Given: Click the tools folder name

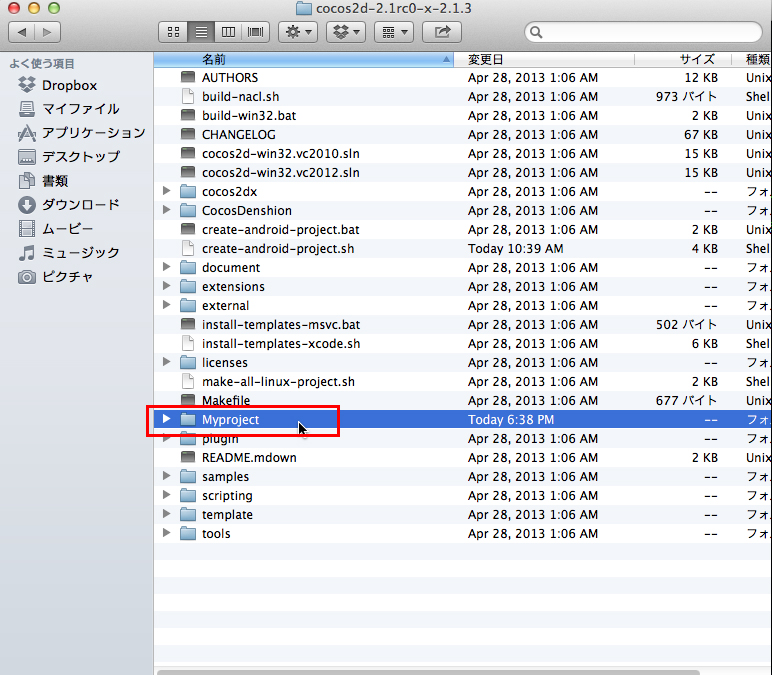Looking at the screenshot, I should 216,533.
